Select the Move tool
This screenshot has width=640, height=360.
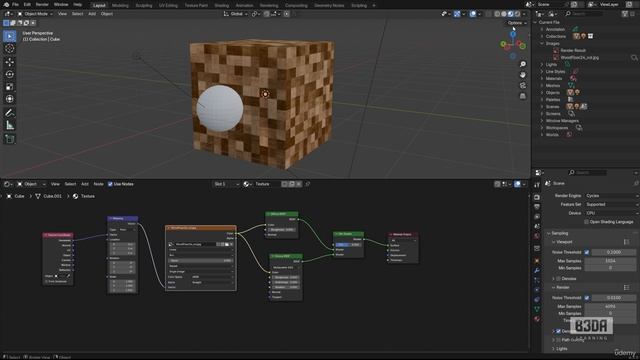pyautogui.click(x=10, y=62)
